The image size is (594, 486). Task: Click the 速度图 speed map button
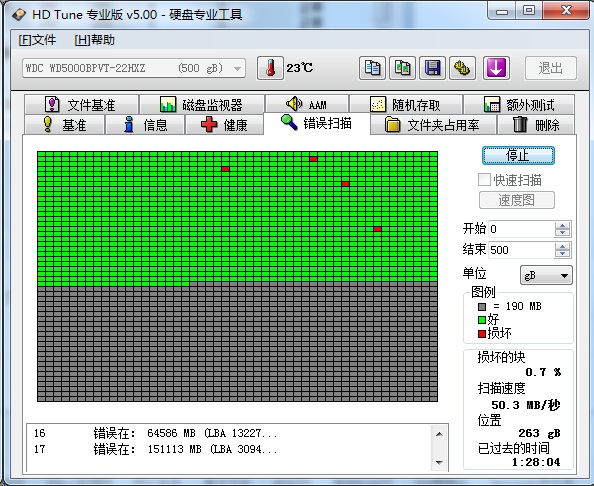tap(517, 200)
